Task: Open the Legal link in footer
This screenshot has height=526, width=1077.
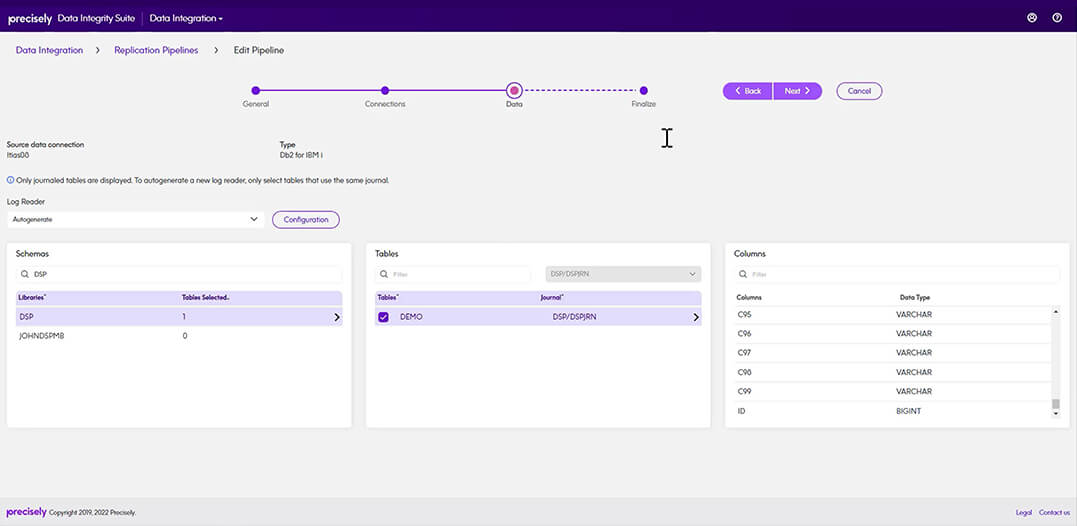Action: 1023,513
